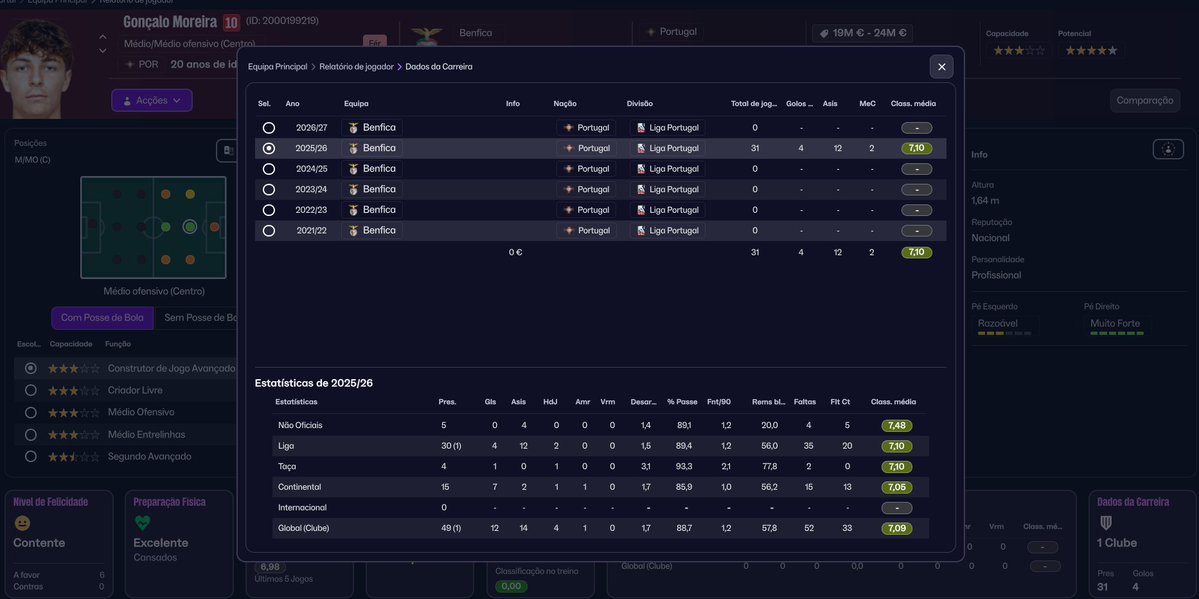Click Portugal flag in 2025/26 row
The width and height of the screenshot is (1199, 599).
(568, 148)
